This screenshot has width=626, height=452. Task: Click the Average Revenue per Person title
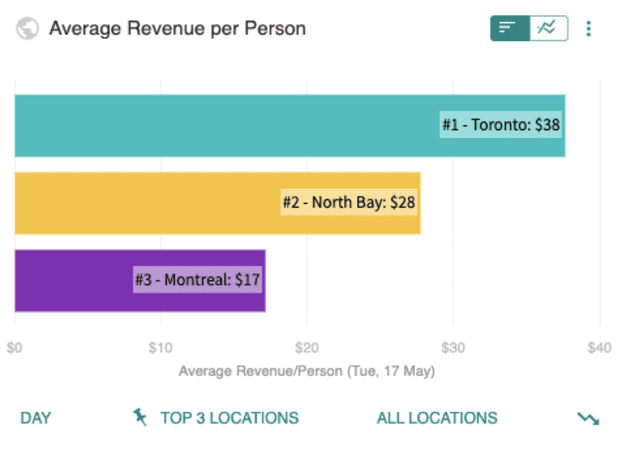coord(178,29)
